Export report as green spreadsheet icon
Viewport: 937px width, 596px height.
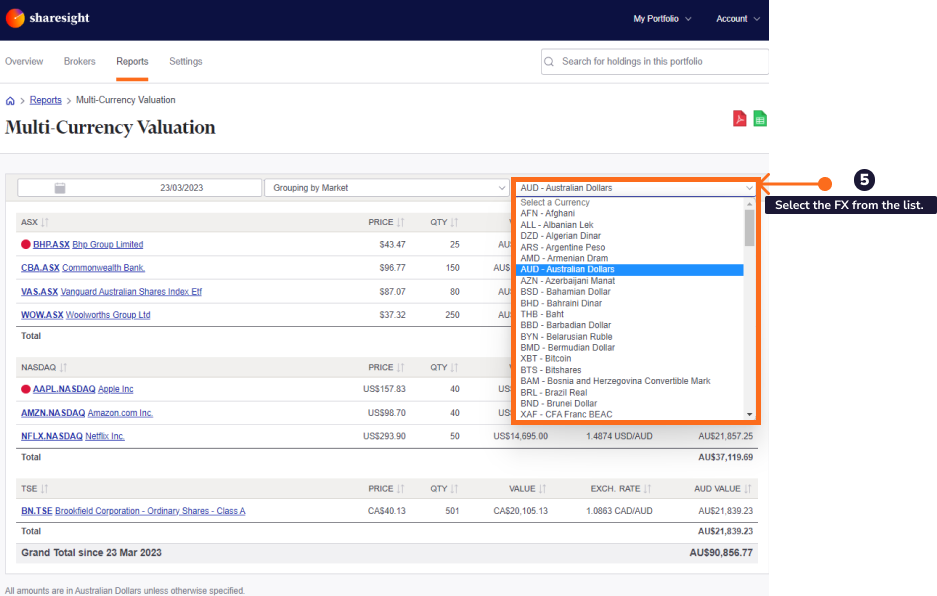[x=760, y=118]
